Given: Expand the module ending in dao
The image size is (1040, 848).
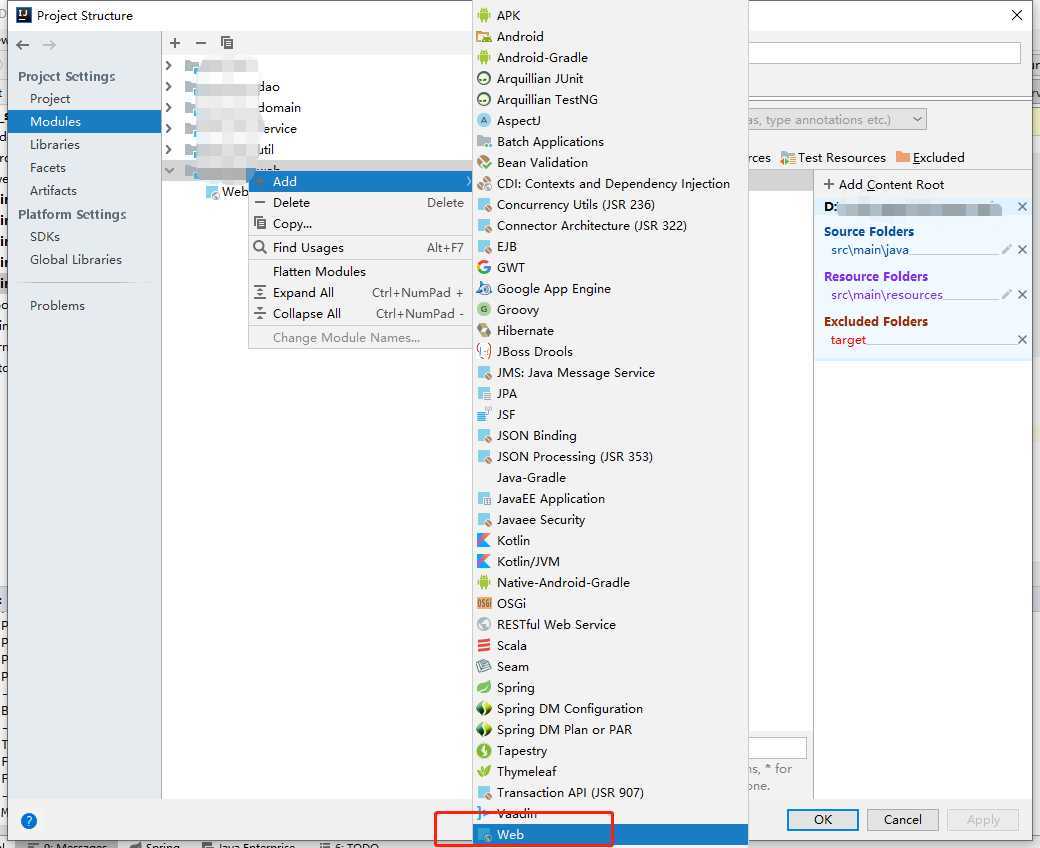Looking at the screenshot, I should [x=168, y=86].
